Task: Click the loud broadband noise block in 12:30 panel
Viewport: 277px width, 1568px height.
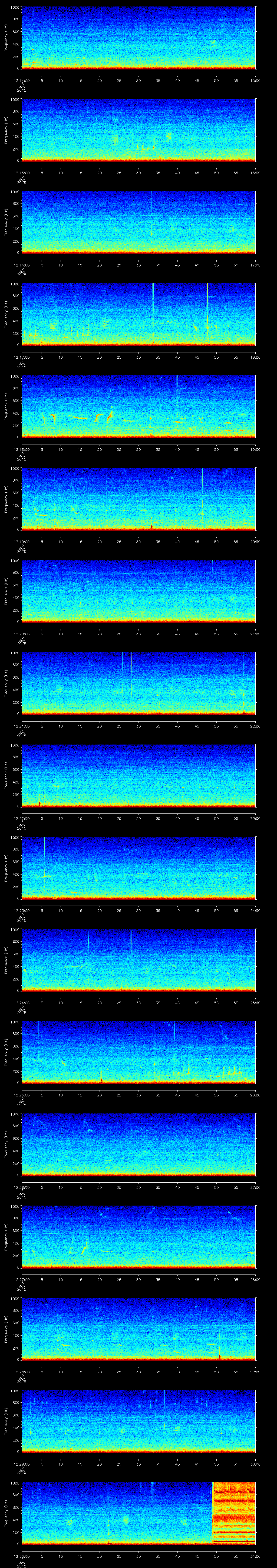Action: point(234,1513)
